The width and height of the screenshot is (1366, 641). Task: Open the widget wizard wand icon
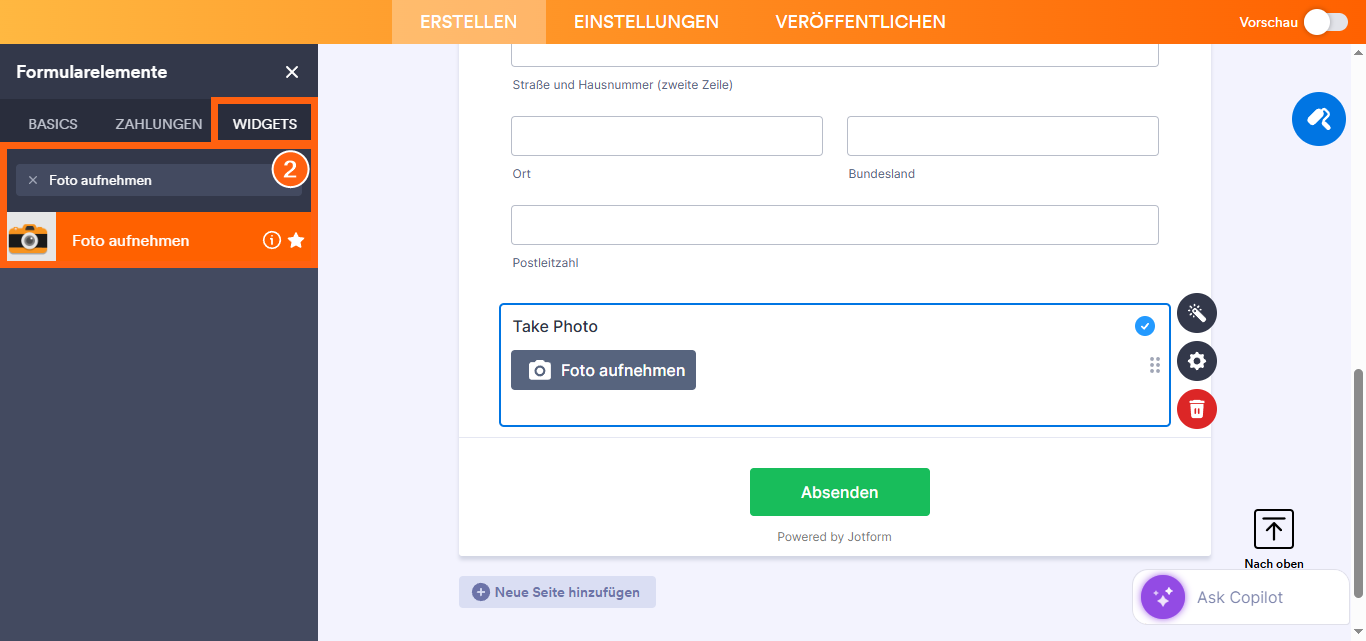click(1196, 313)
